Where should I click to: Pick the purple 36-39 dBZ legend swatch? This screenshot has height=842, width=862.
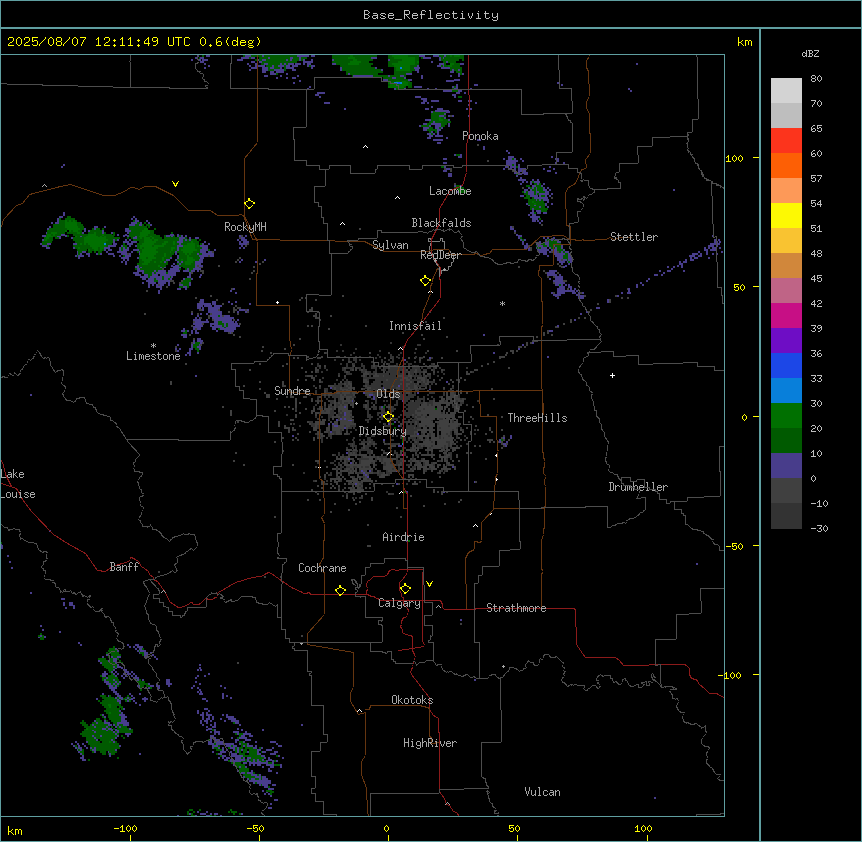coord(786,341)
